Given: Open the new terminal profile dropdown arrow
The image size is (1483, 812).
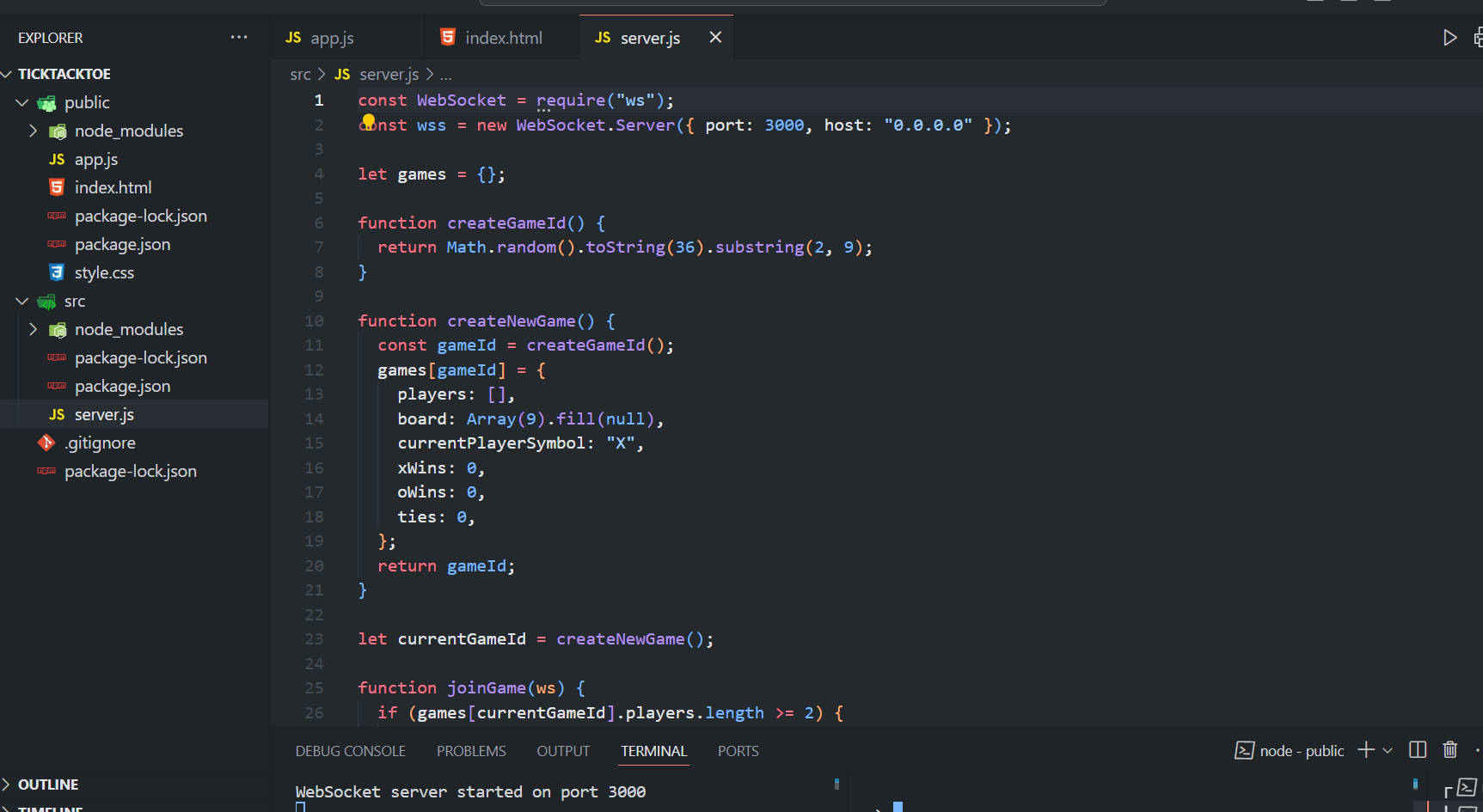Looking at the screenshot, I should tap(1388, 751).
